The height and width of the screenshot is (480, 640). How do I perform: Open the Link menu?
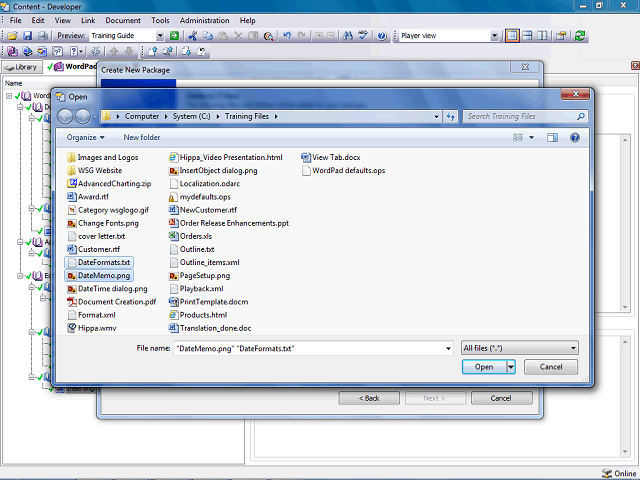[88, 20]
